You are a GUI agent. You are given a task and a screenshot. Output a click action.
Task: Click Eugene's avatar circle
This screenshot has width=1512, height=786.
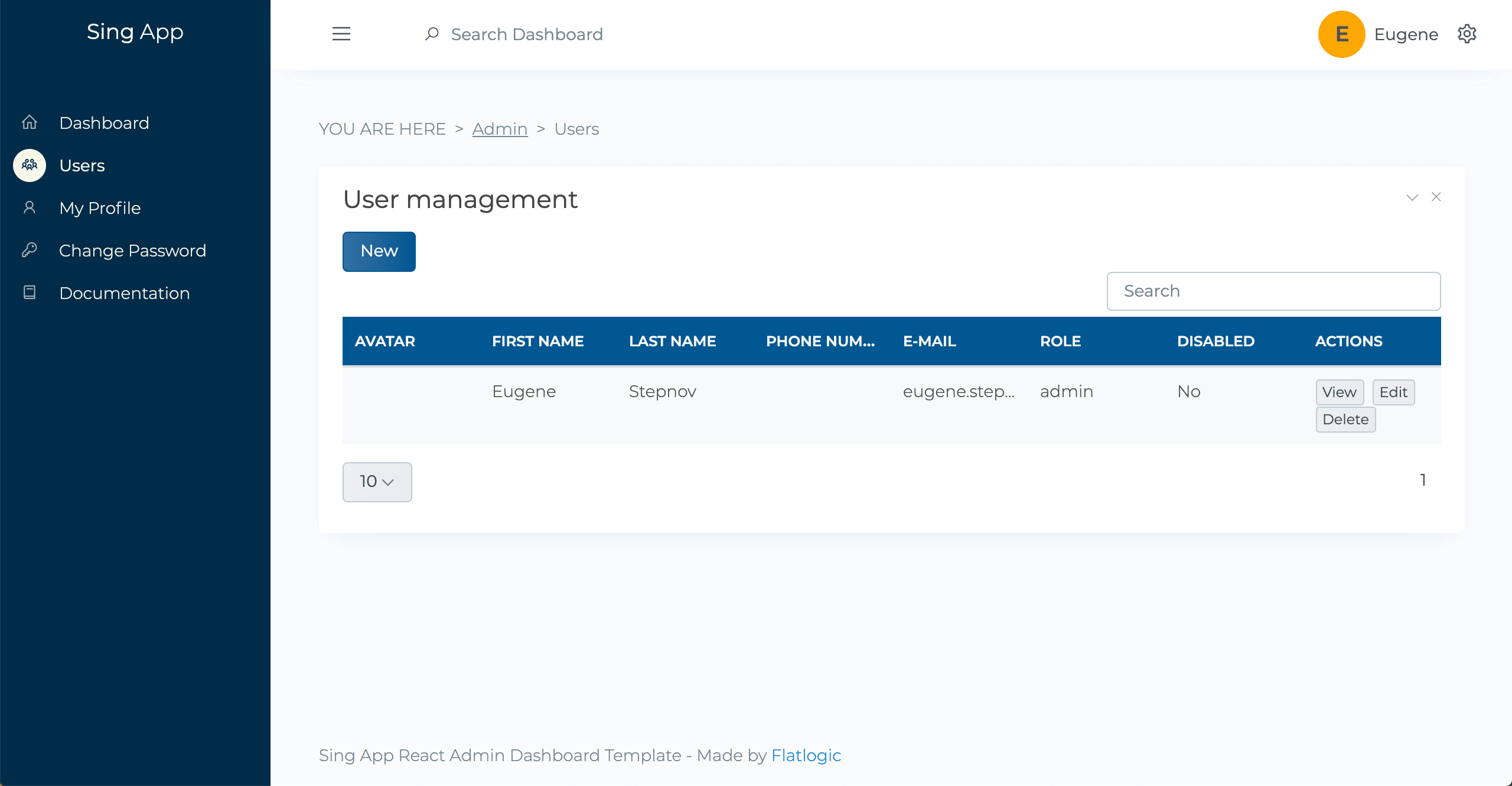tap(1341, 34)
